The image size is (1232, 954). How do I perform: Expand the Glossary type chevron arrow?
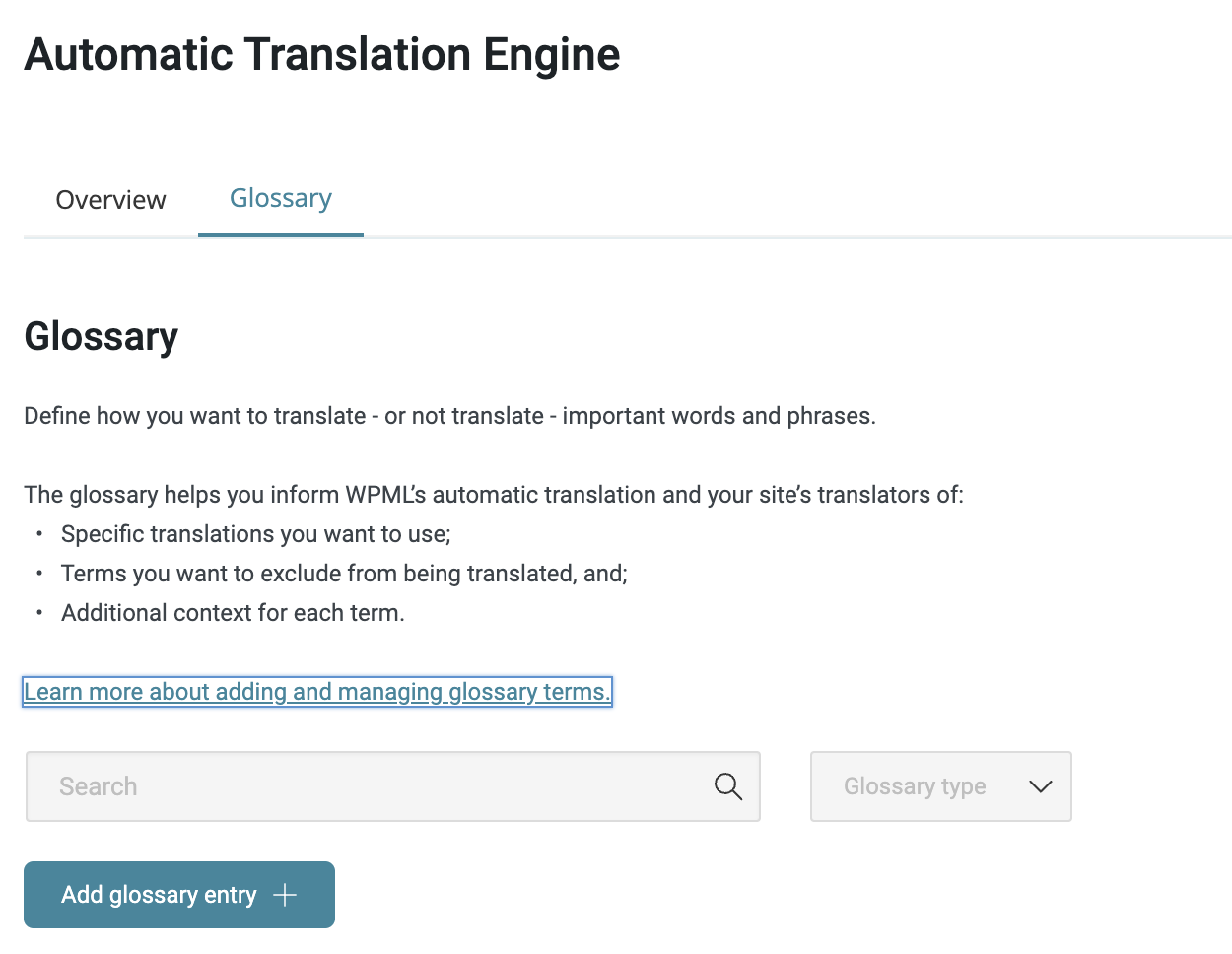point(1041,786)
